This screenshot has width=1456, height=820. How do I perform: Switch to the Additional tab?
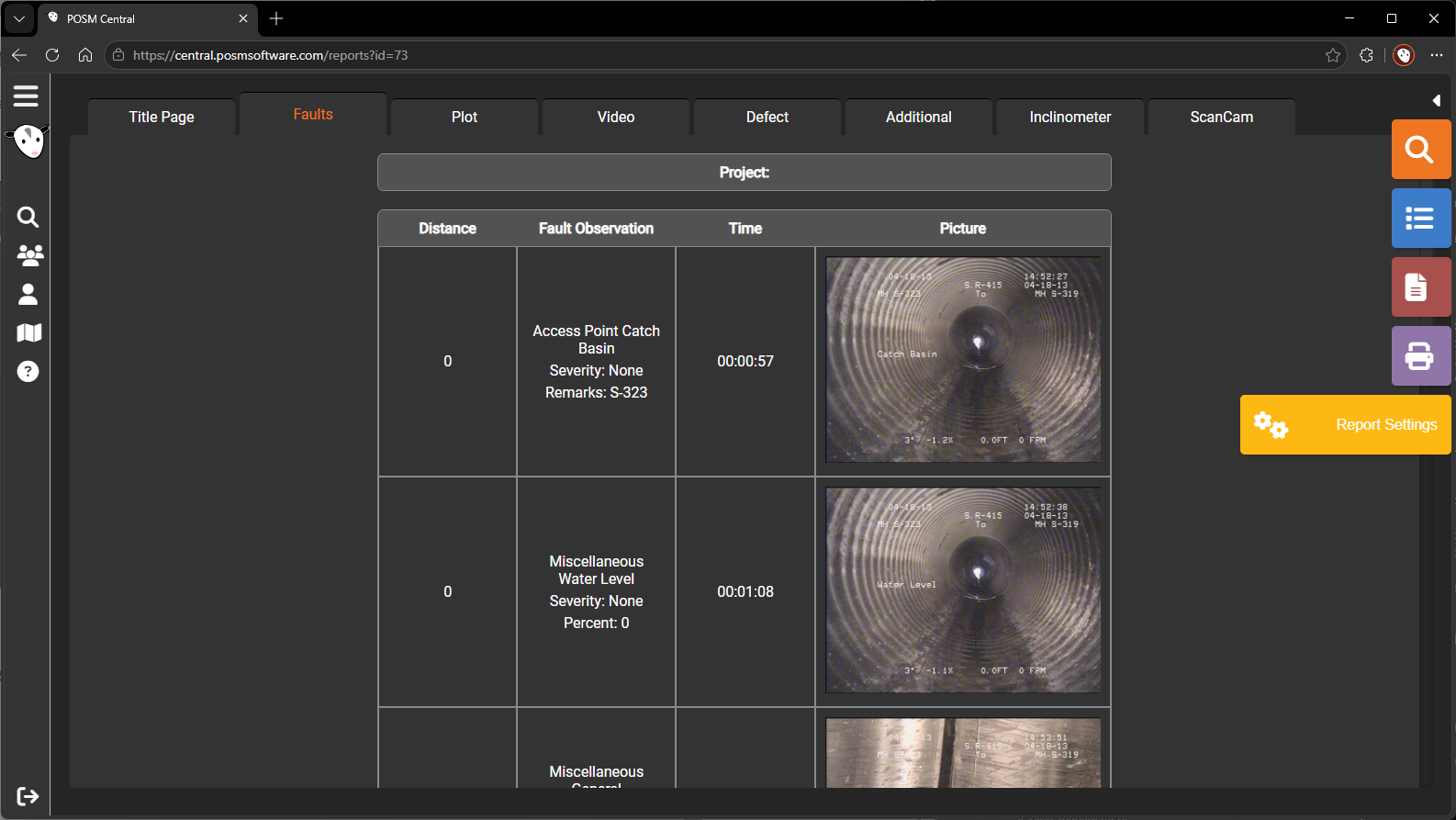[x=919, y=117]
